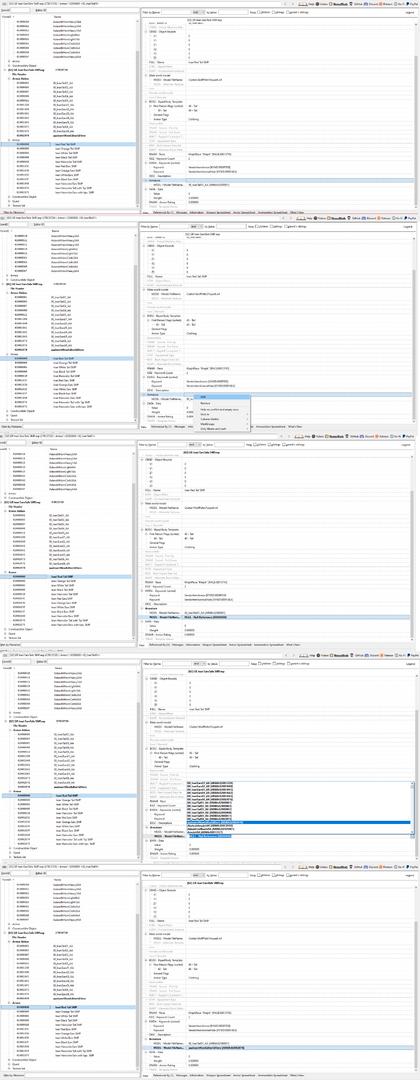Open GitHub icon in the open-dropdown-list screenshot

357,655
